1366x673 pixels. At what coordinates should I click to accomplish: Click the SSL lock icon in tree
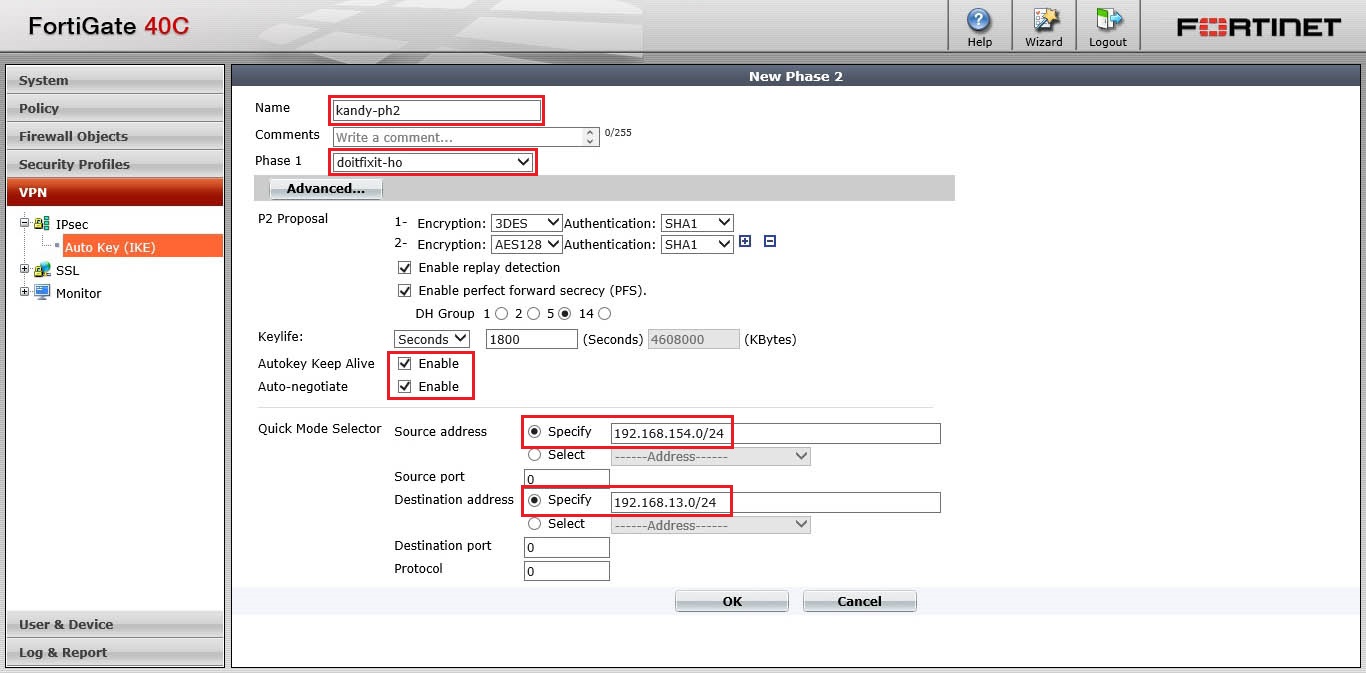42,270
